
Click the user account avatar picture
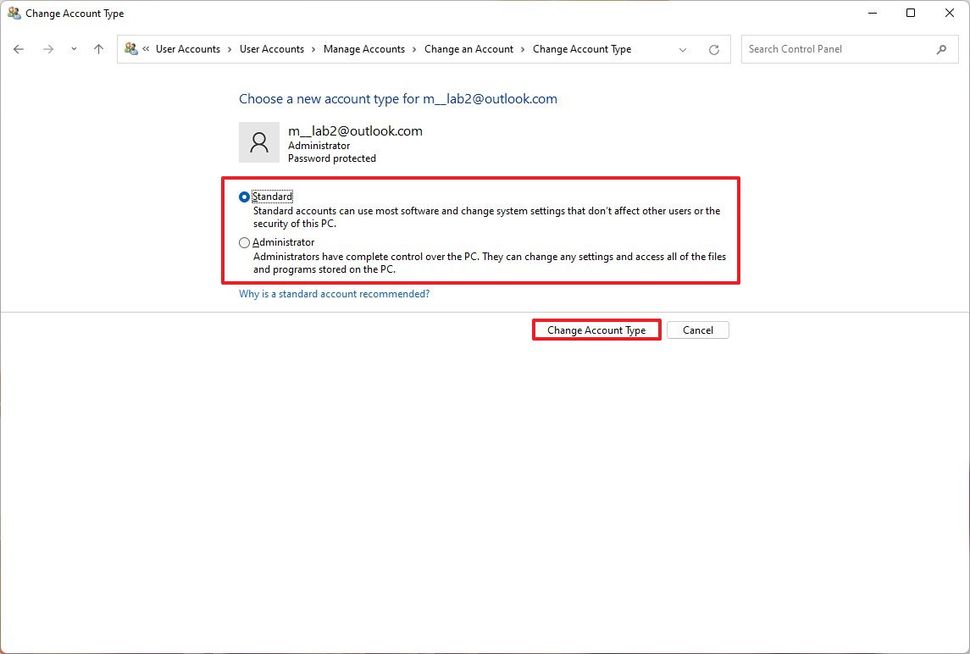pyautogui.click(x=258, y=142)
